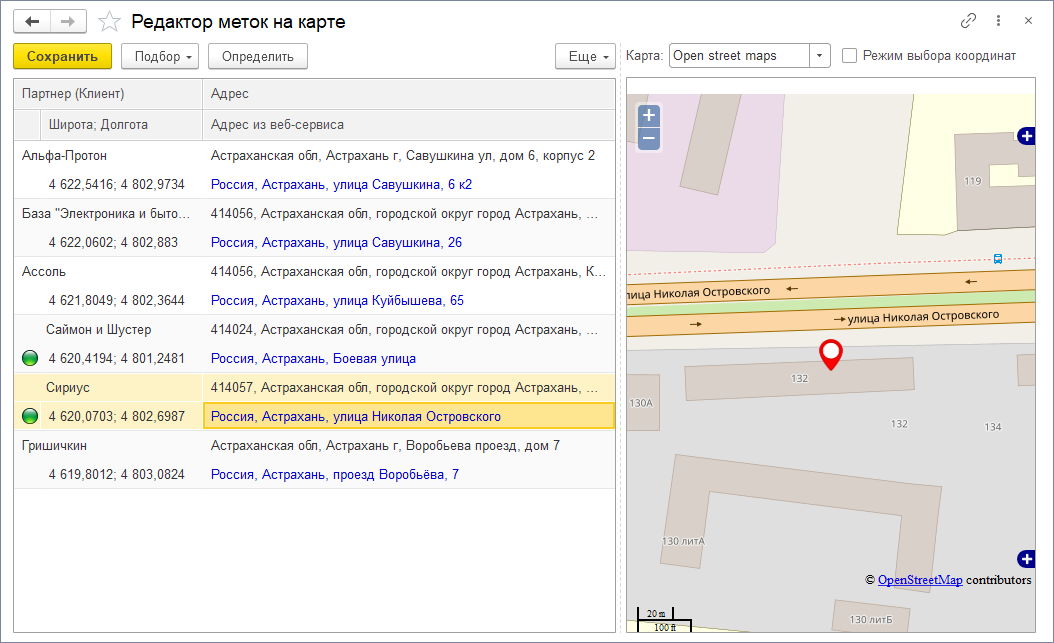
Task: Zoom out on the map
Action: click(649, 138)
